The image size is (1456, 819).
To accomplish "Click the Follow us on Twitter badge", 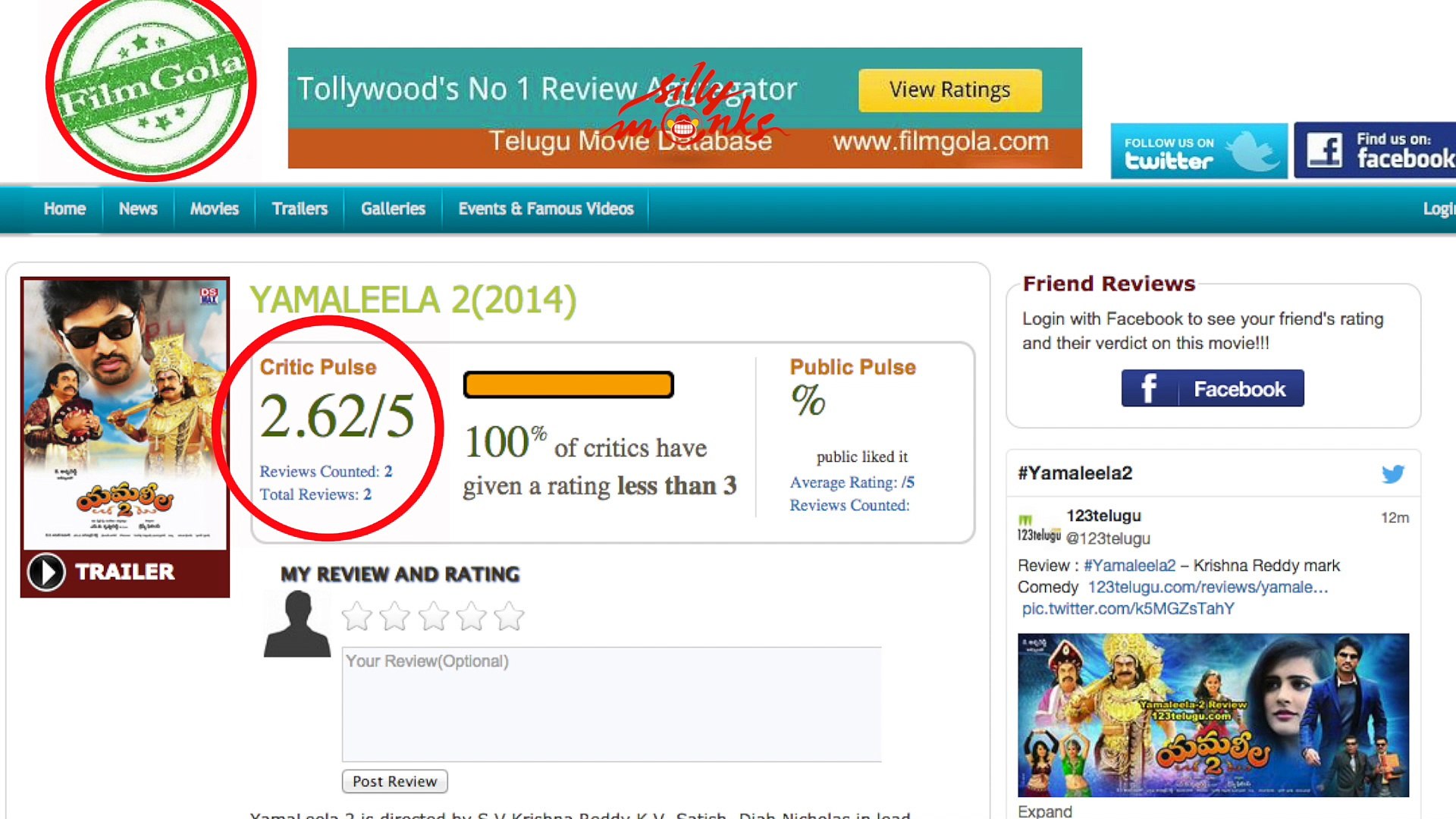I will pyautogui.click(x=1198, y=151).
